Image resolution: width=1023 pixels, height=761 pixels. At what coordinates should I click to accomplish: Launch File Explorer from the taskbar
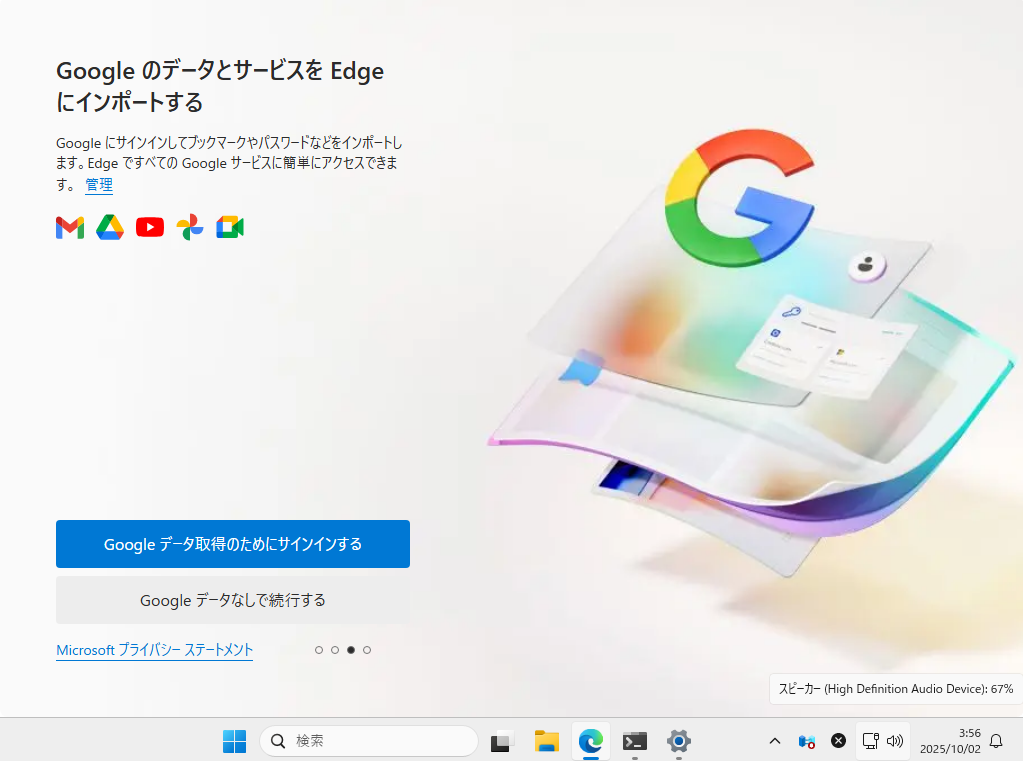tap(546, 741)
